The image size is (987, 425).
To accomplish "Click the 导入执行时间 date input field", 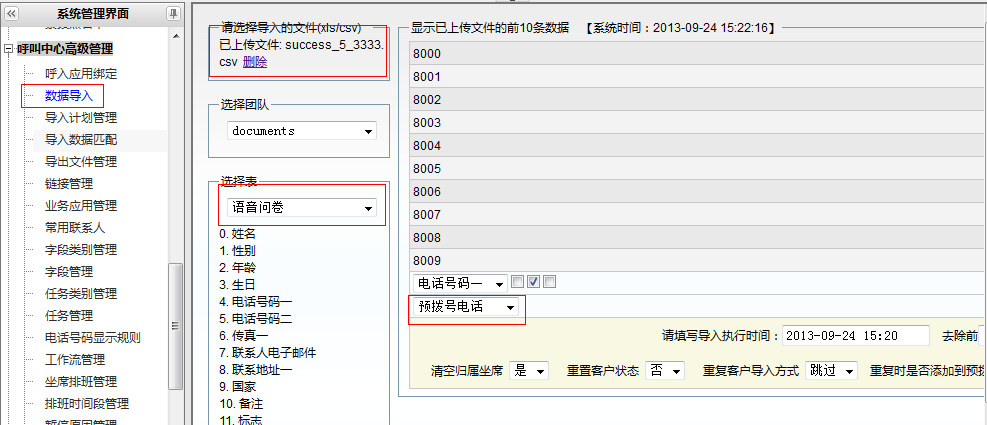I will coord(854,336).
